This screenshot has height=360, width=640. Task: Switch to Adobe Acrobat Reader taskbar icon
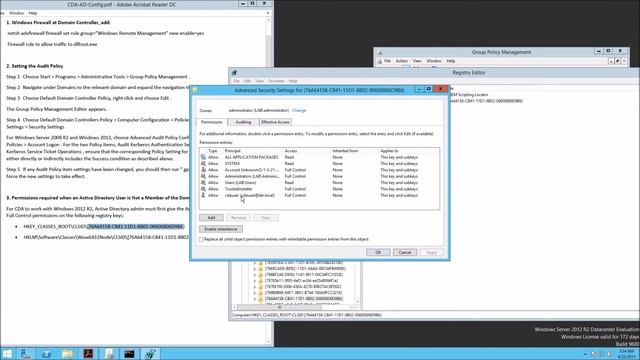click(x=88, y=354)
